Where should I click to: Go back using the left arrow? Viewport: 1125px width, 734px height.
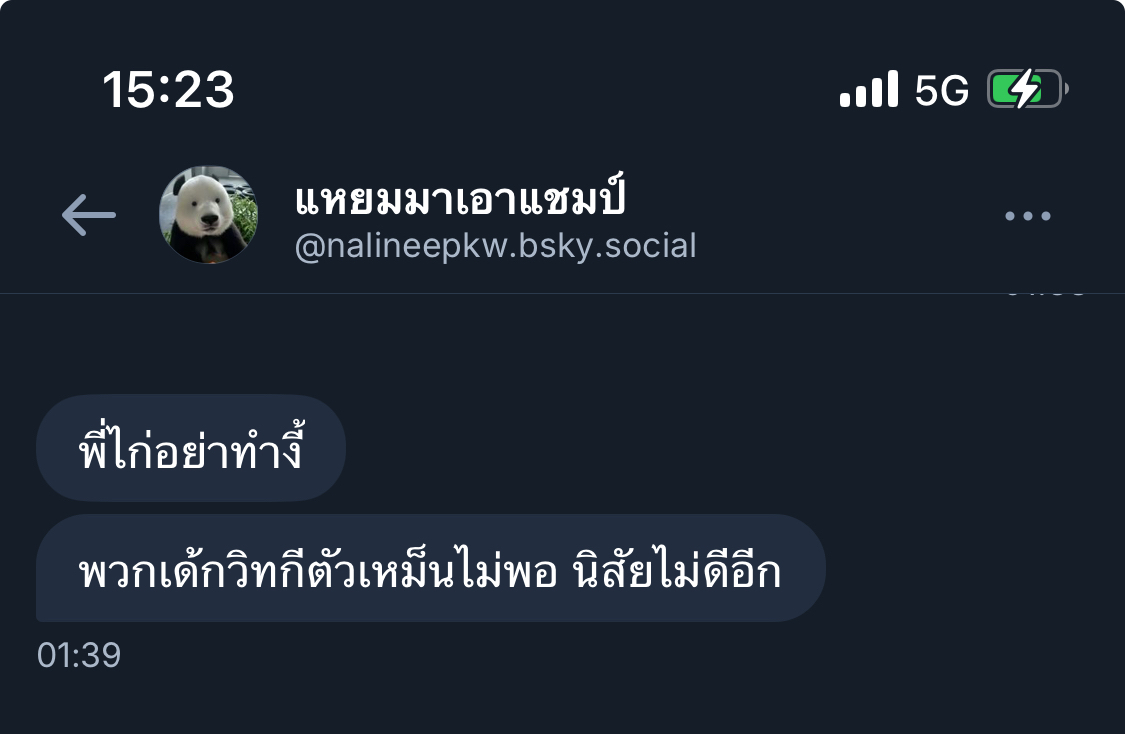(89, 215)
